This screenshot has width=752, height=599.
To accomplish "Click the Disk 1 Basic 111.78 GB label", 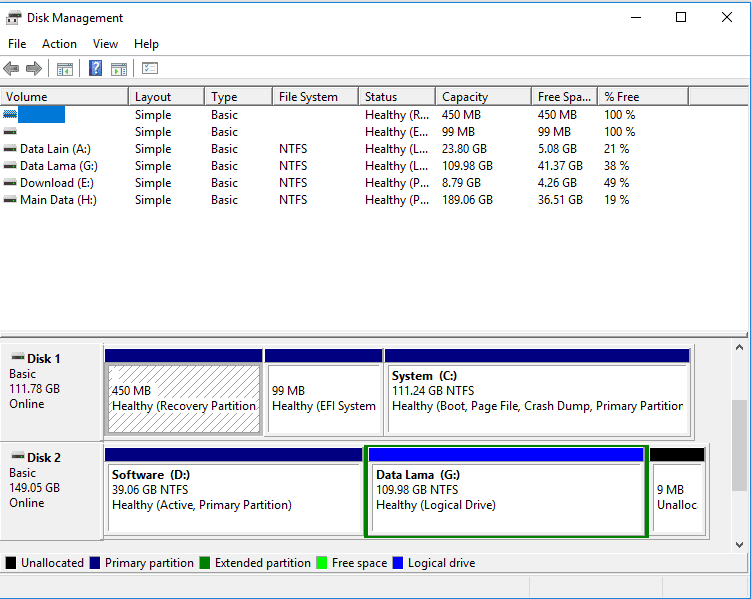I will [x=52, y=392].
